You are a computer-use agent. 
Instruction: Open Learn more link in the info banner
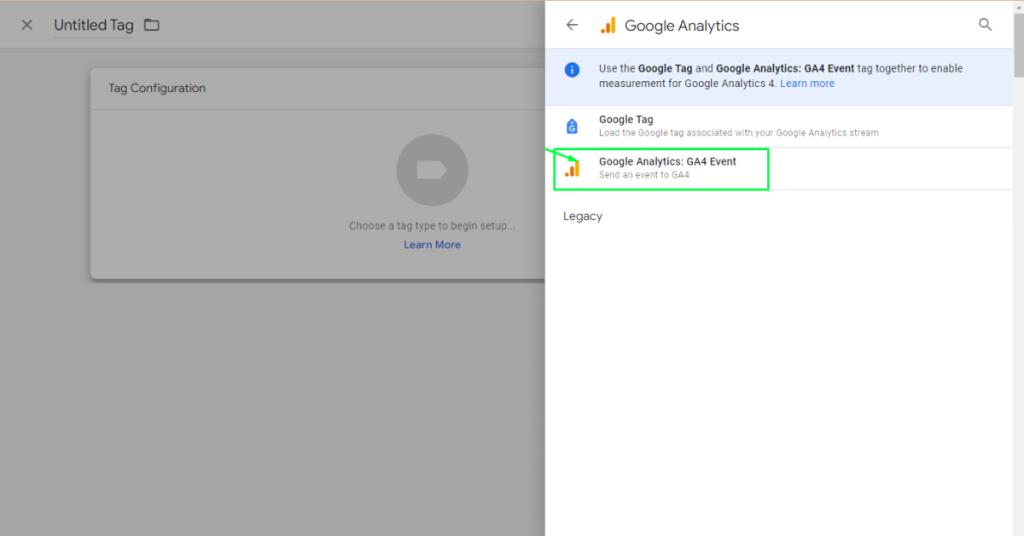807,84
